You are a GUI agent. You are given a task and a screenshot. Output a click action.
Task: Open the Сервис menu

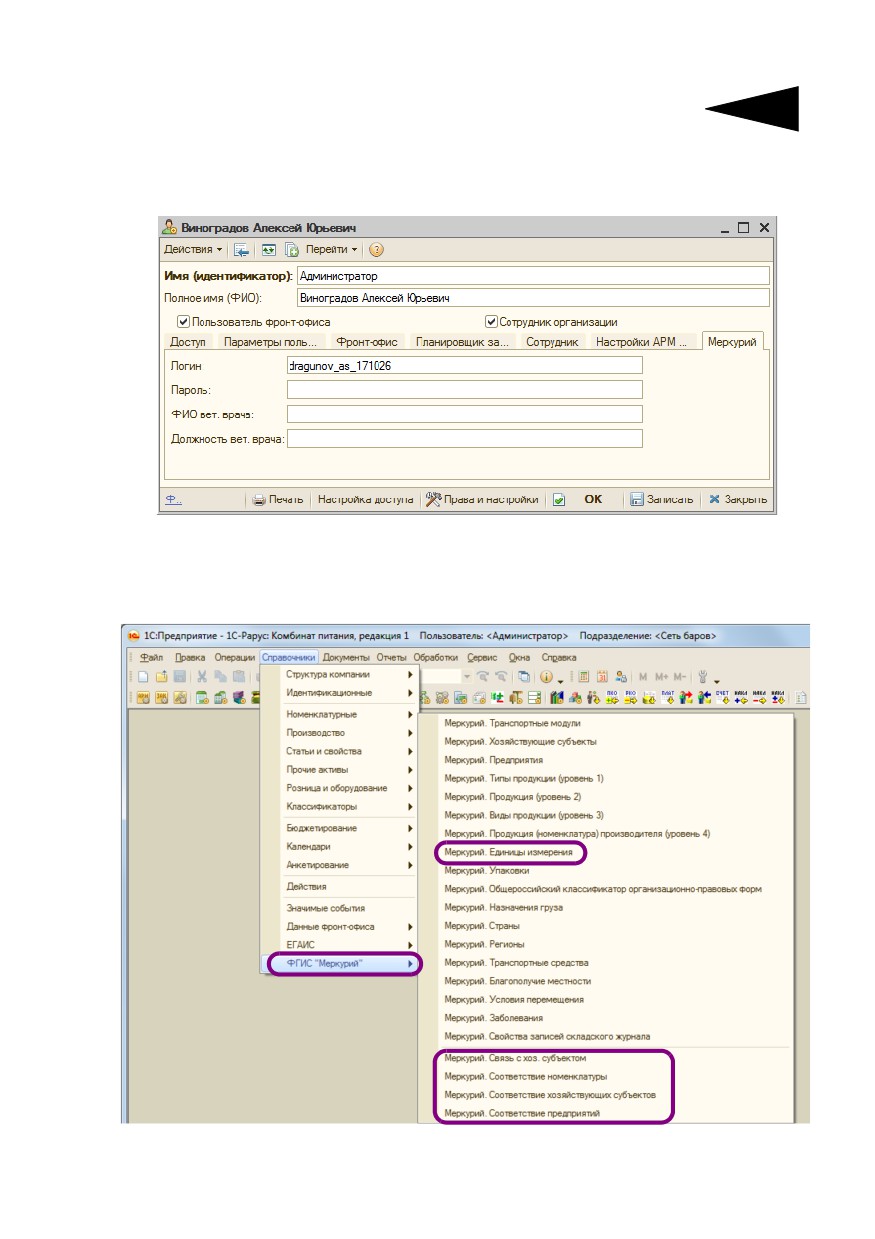482,657
